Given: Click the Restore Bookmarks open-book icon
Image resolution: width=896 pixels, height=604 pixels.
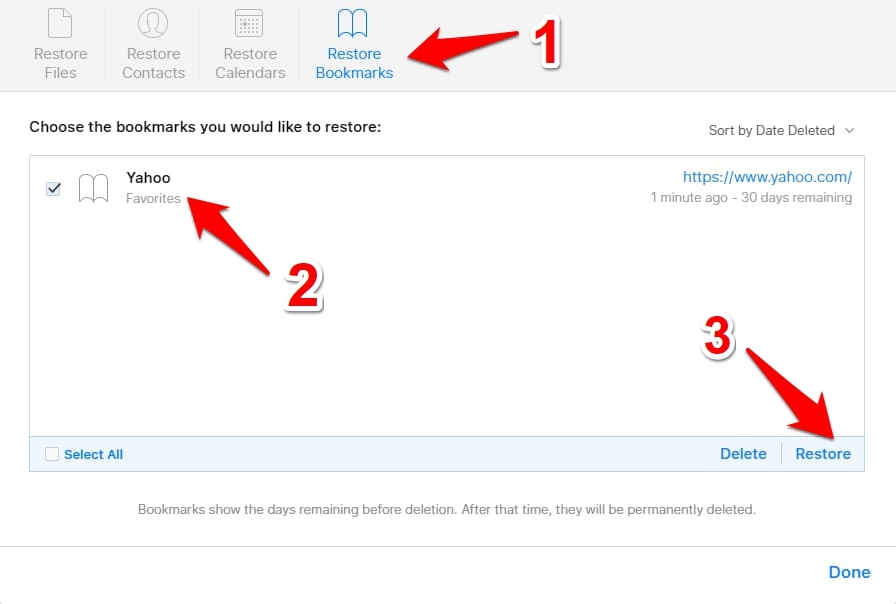Looking at the screenshot, I should click(352, 23).
